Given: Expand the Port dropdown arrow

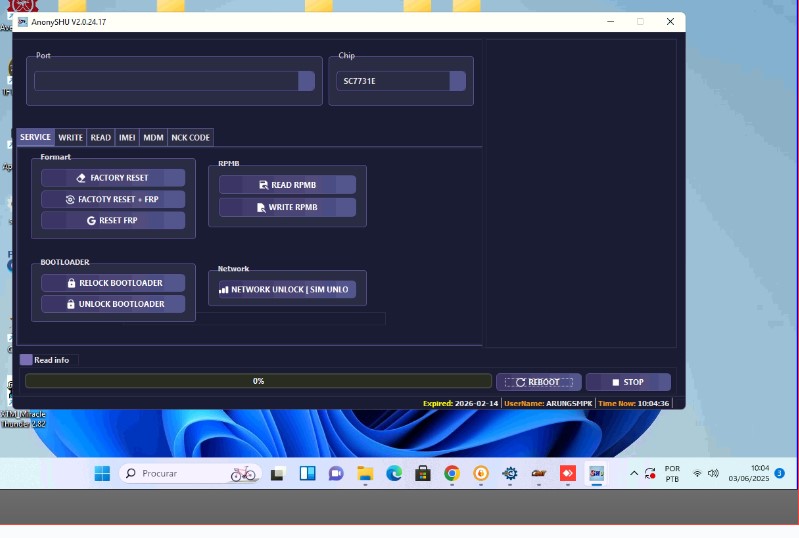Looking at the screenshot, I should (306, 81).
